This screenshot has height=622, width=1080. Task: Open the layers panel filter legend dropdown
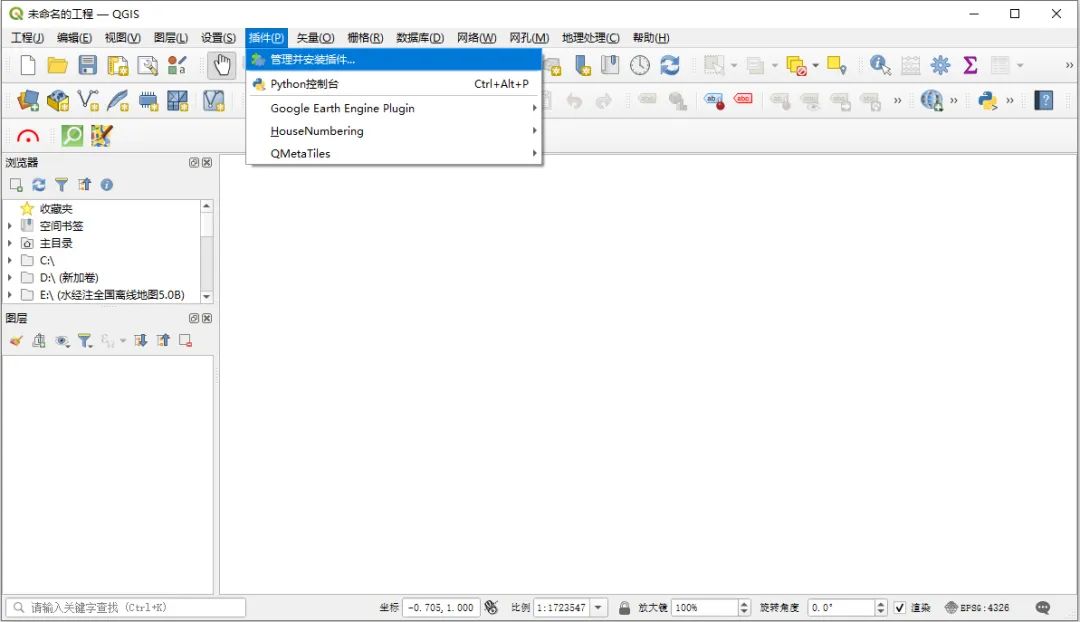(85, 341)
